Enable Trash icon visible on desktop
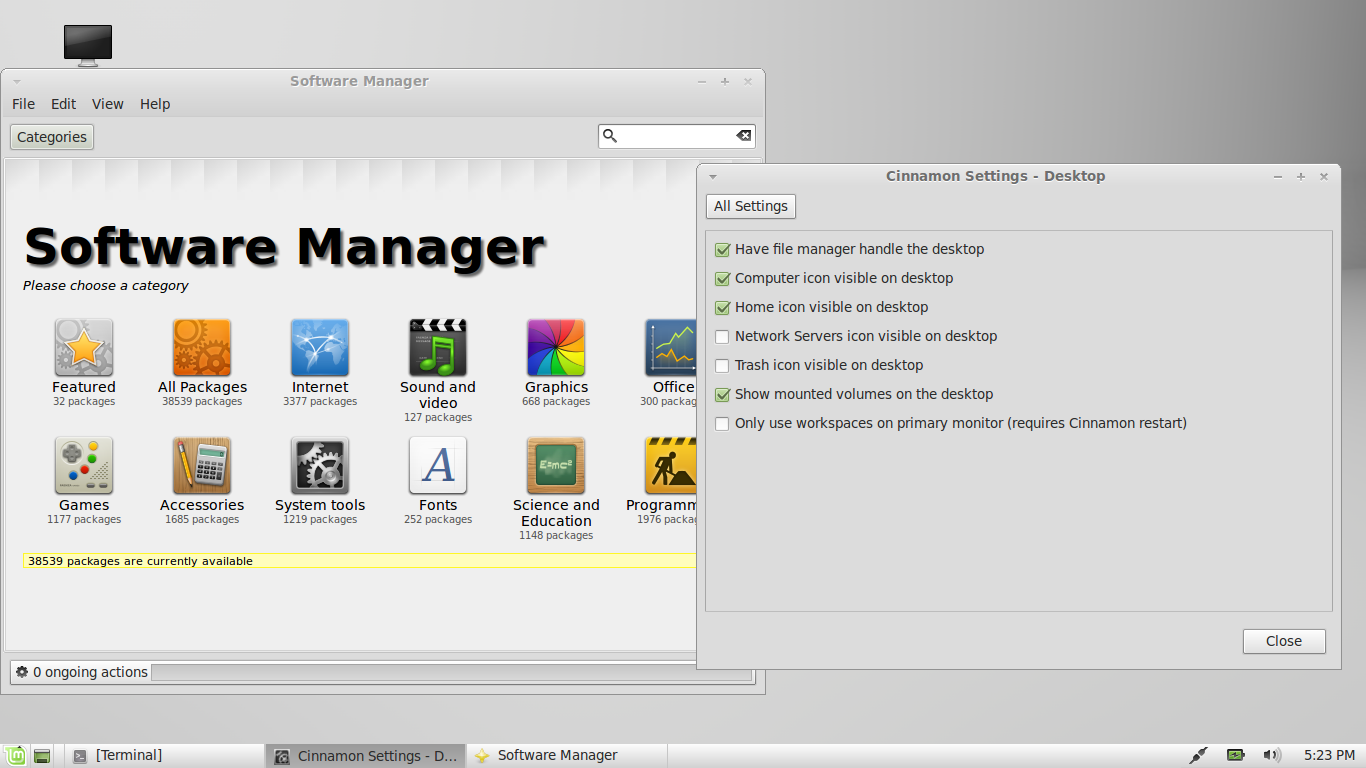 722,365
